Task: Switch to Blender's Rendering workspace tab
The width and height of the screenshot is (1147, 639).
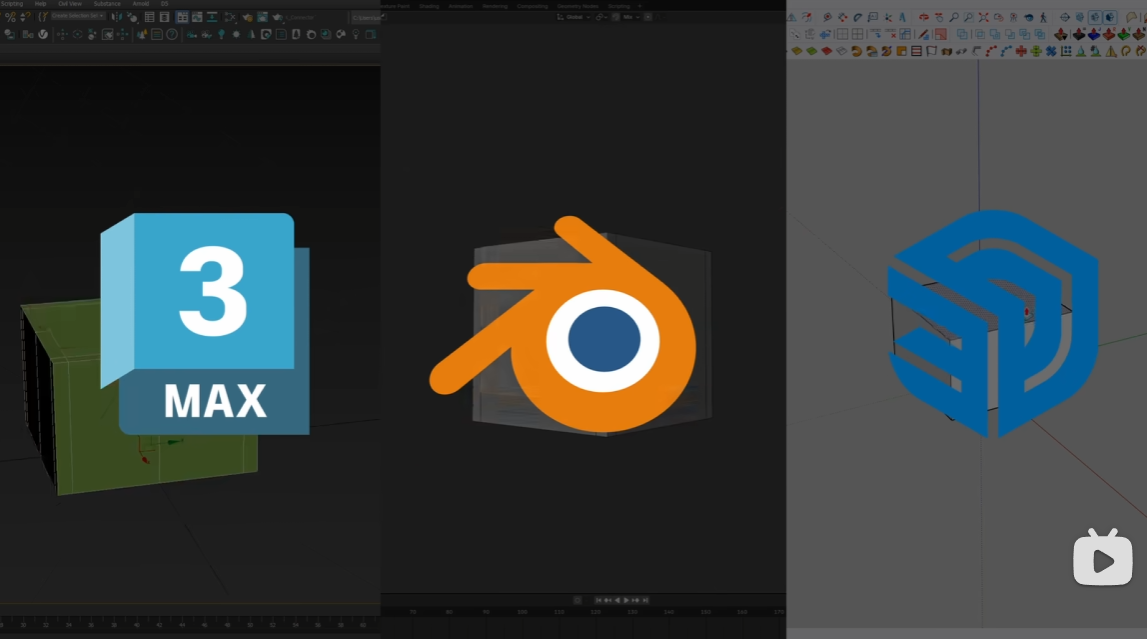Action: pos(495,6)
